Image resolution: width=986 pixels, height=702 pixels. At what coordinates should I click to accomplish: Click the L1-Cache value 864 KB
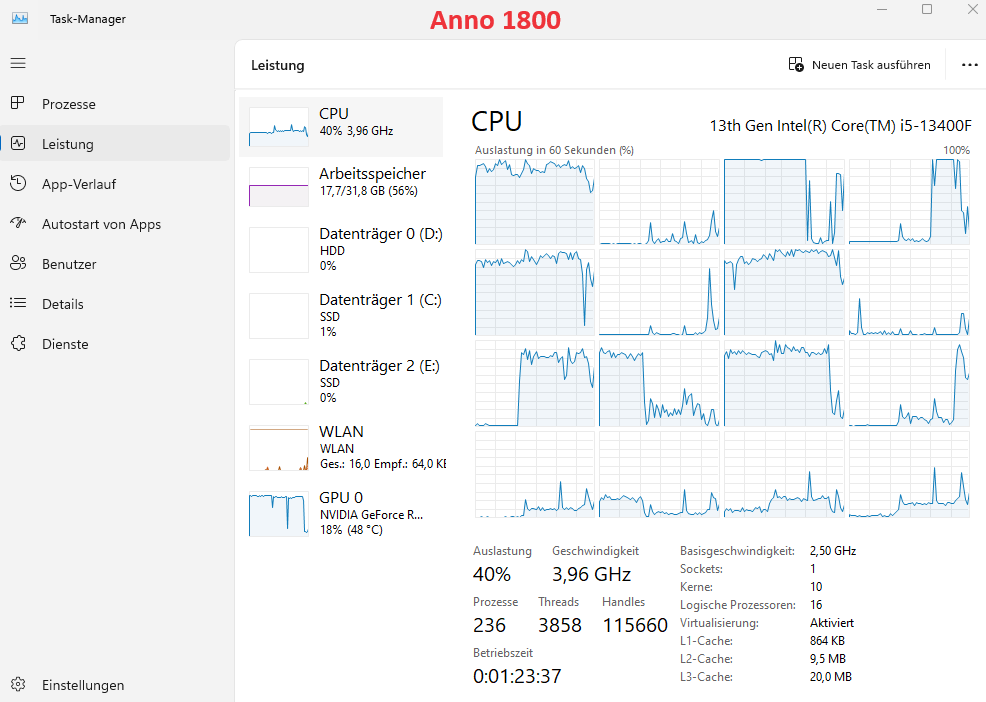pyautogui.click(x=828, y=641)
